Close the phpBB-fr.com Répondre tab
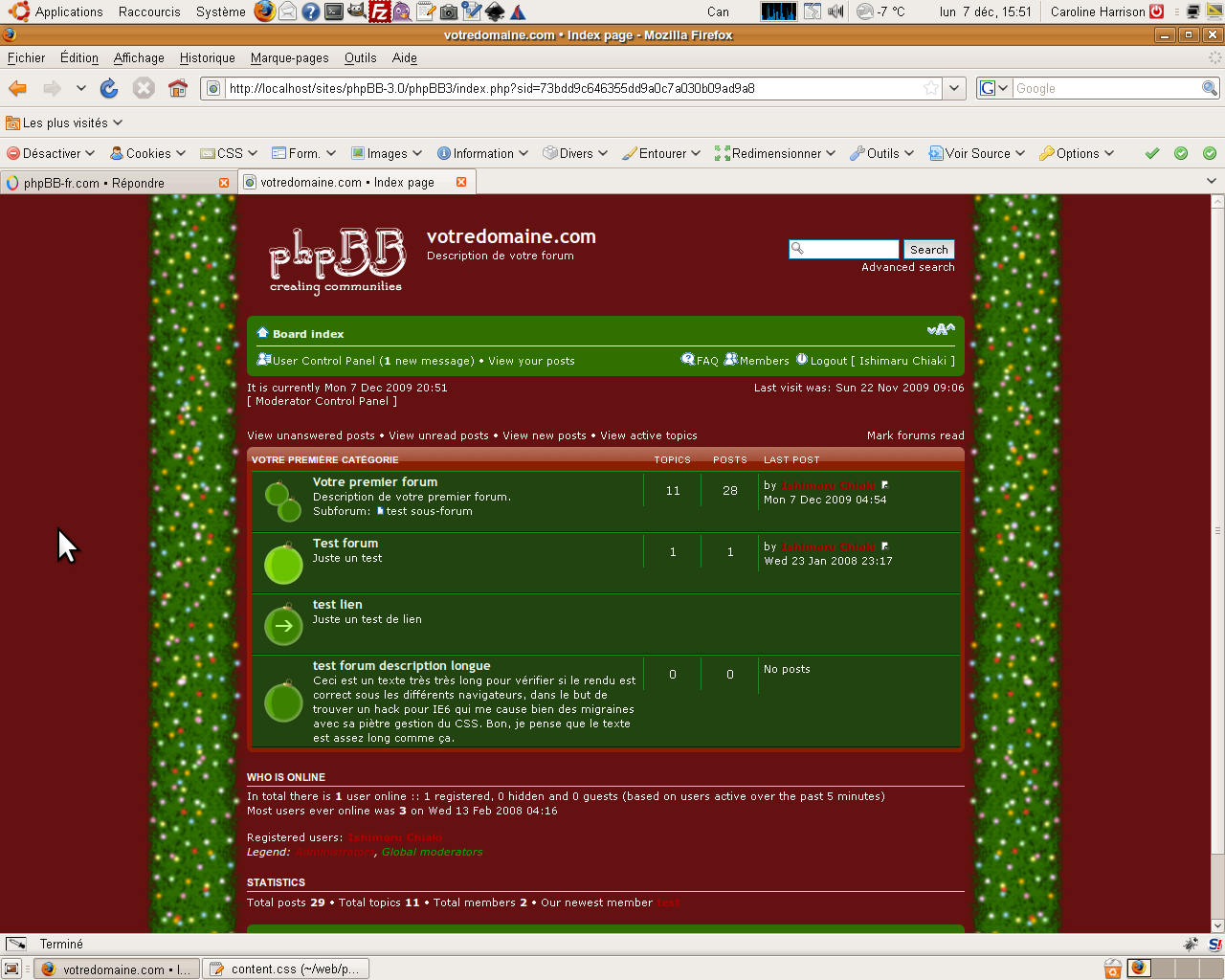 [224, 183]
